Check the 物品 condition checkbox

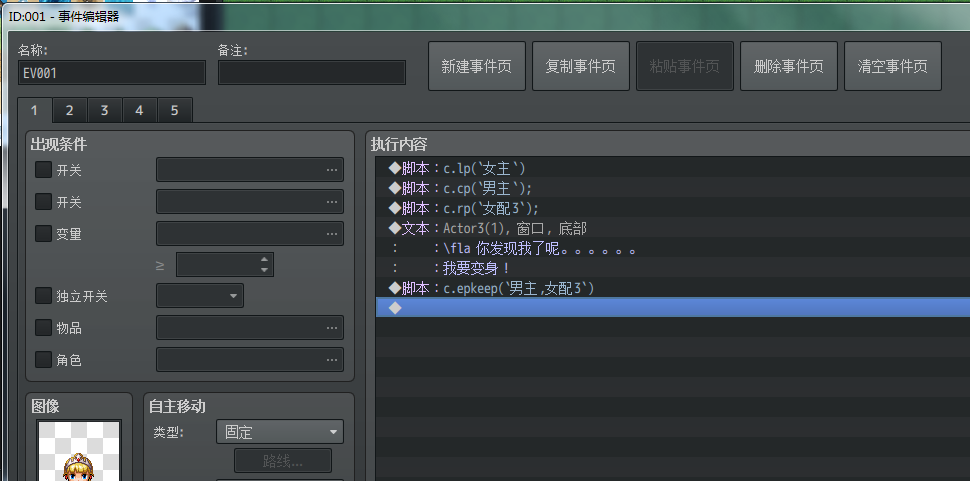43,327
